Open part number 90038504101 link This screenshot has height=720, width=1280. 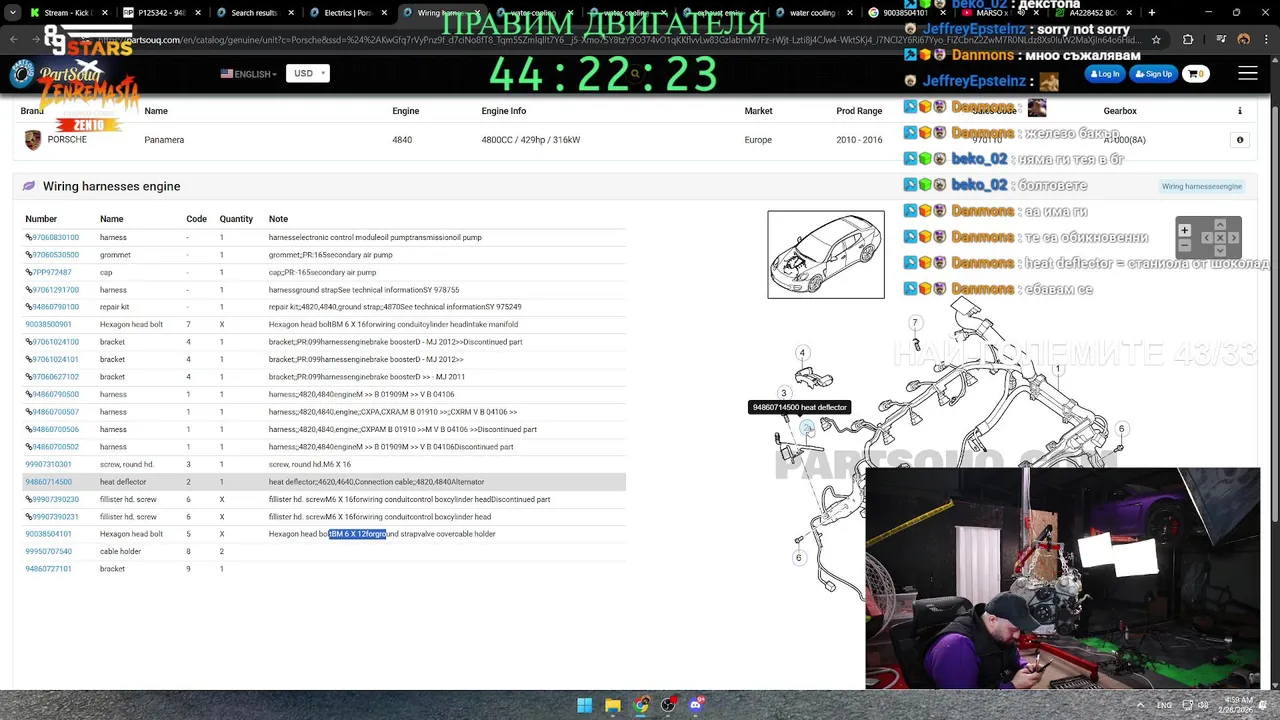click(48, 534)
